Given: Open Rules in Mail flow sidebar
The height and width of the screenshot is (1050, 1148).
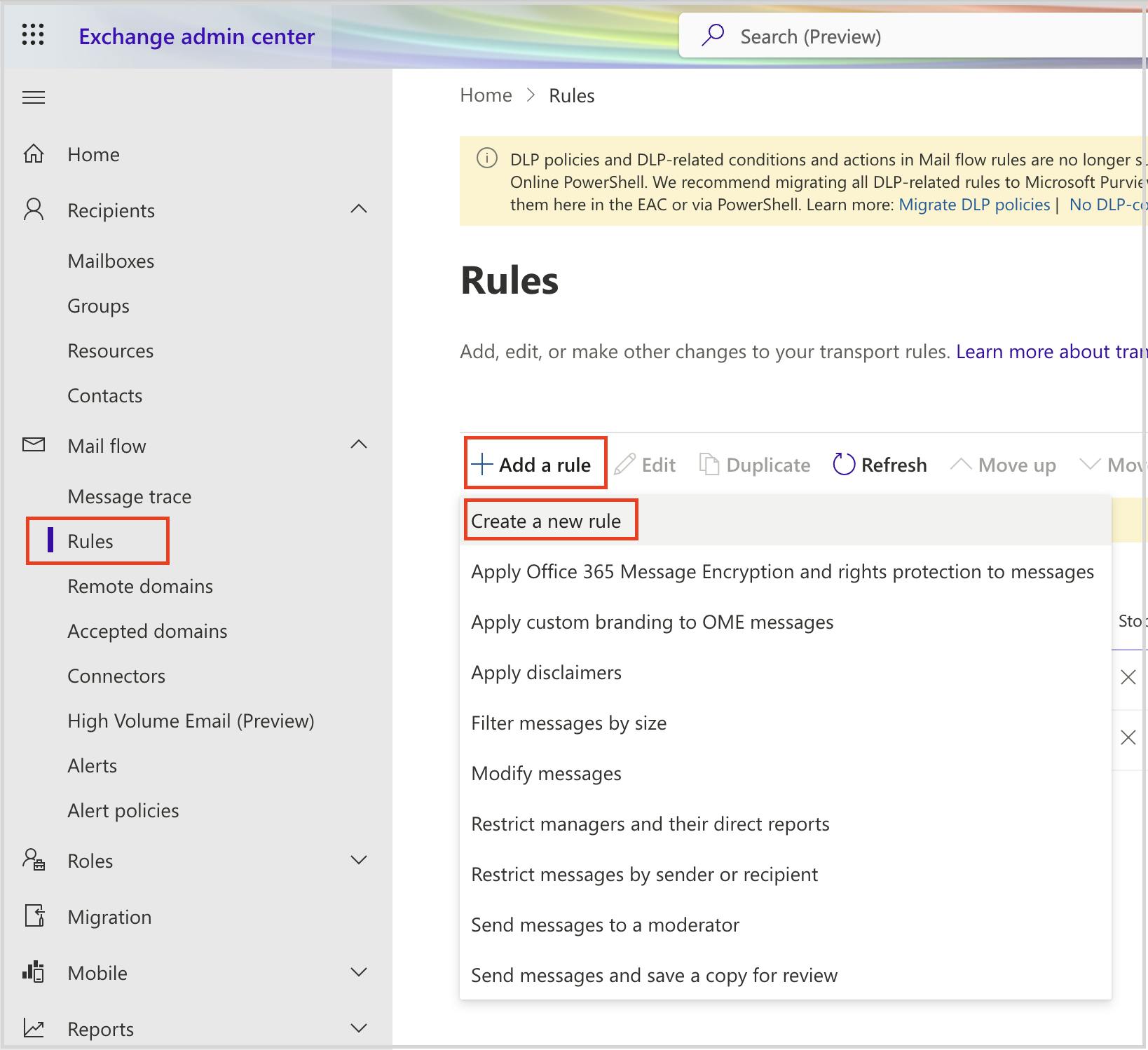Looking at the screenshot, I should pos(90,541).
